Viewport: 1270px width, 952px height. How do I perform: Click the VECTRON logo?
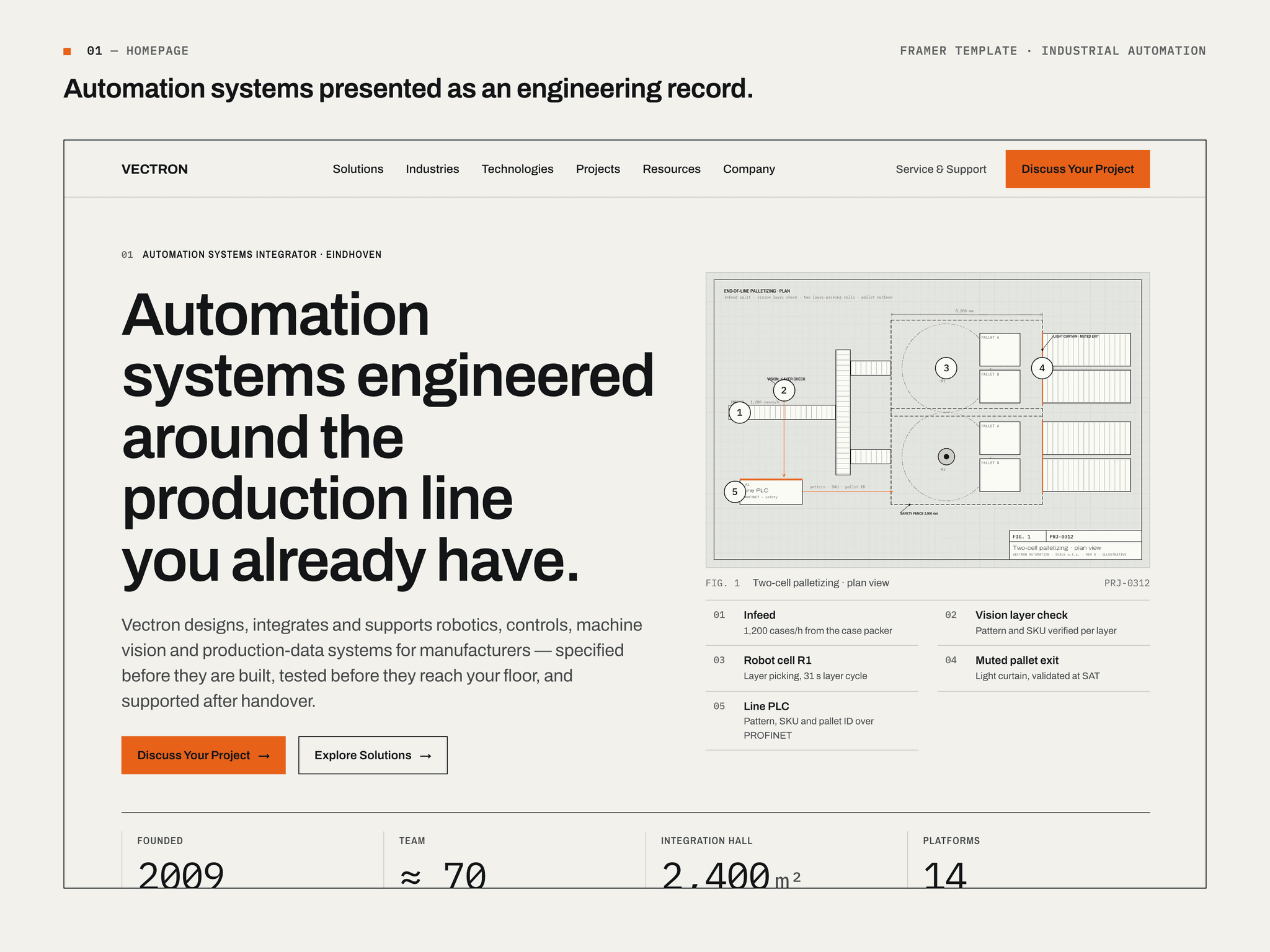click(154, 169)
